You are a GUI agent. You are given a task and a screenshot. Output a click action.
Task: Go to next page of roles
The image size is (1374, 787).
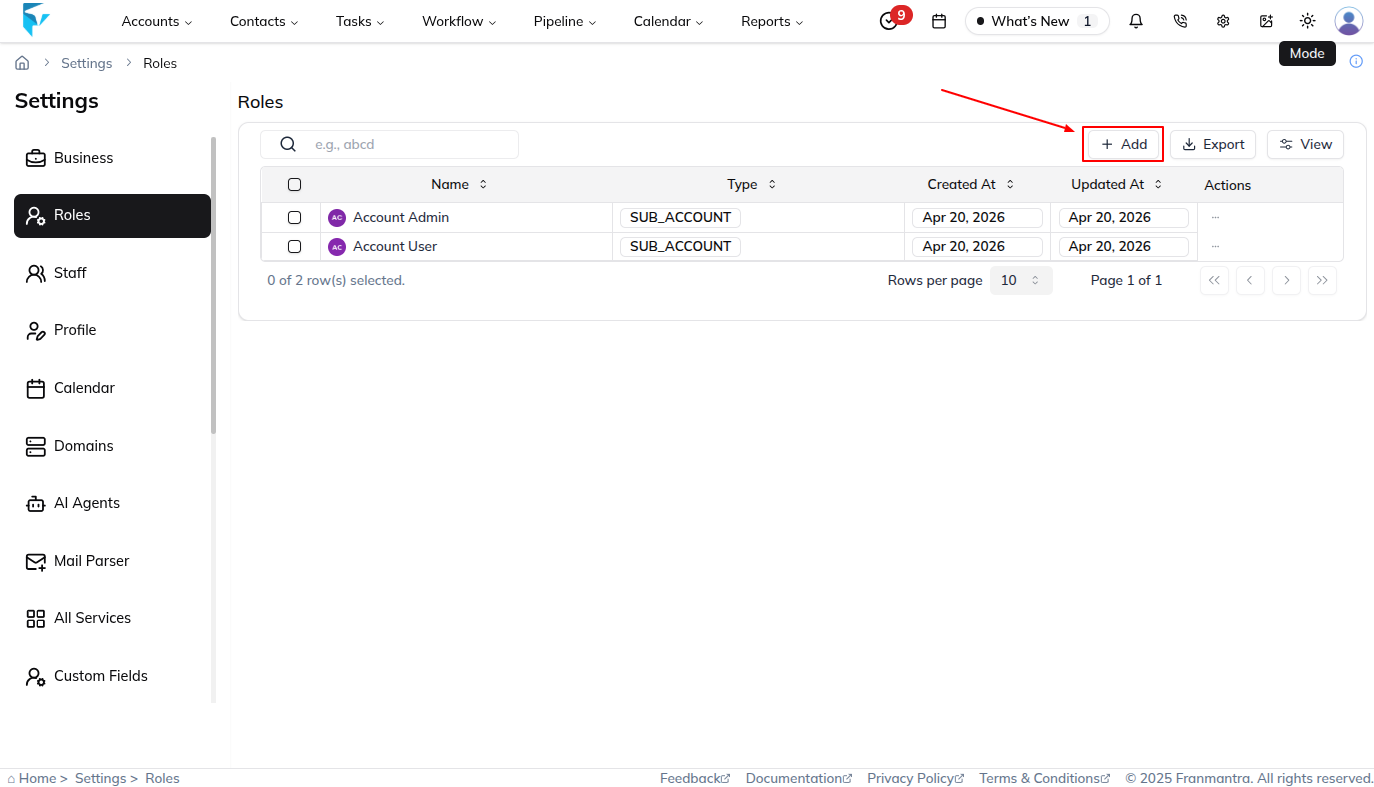coord(1286,280)
